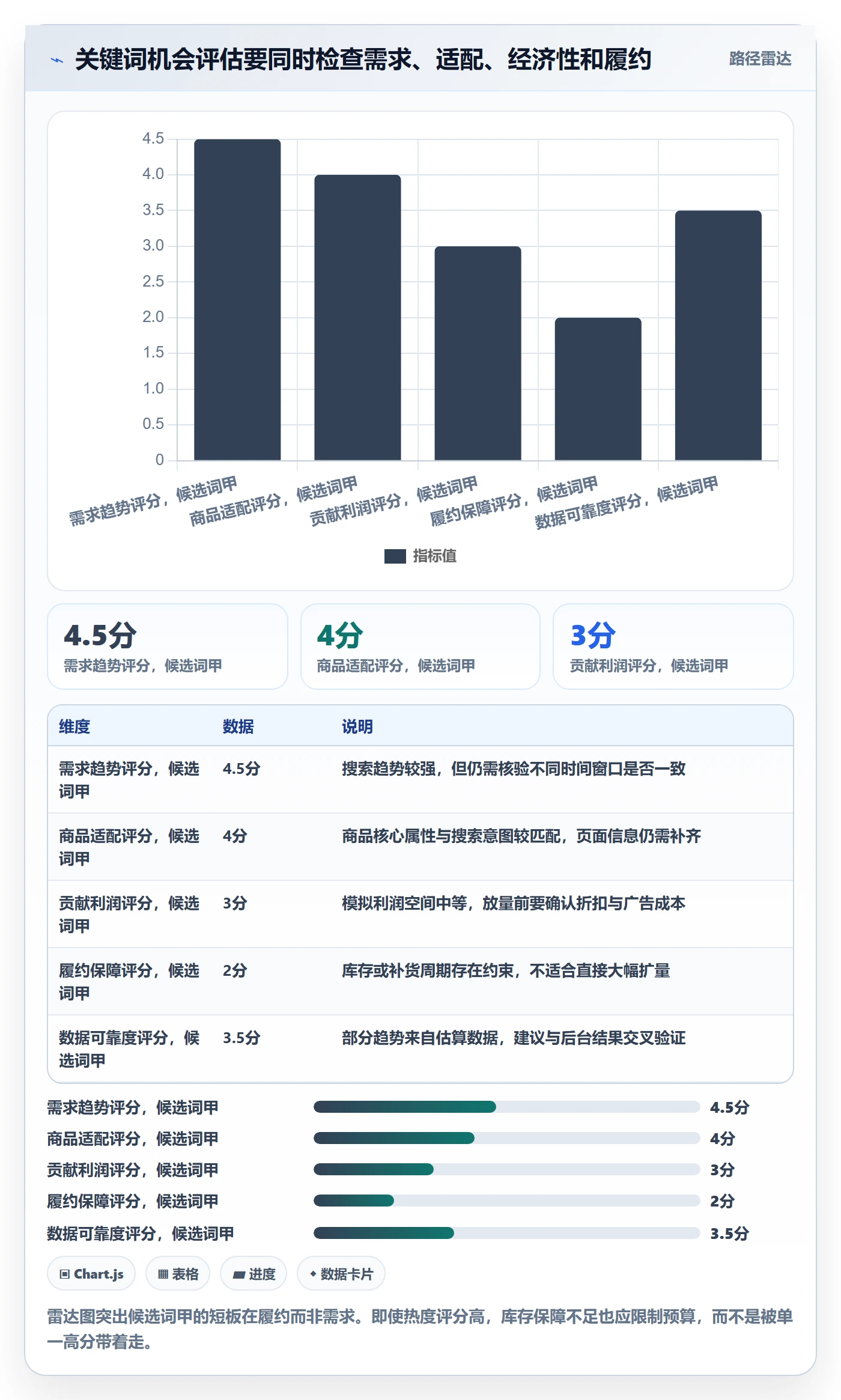Click the 需求趋势评分 progress bar

click(507, 1107)
